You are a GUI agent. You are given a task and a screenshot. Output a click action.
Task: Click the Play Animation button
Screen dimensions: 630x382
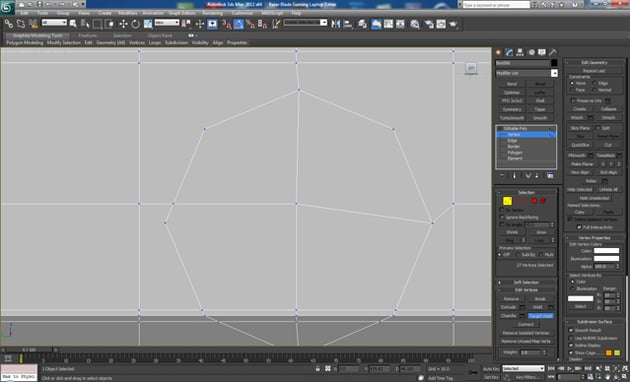coord(570,368)
